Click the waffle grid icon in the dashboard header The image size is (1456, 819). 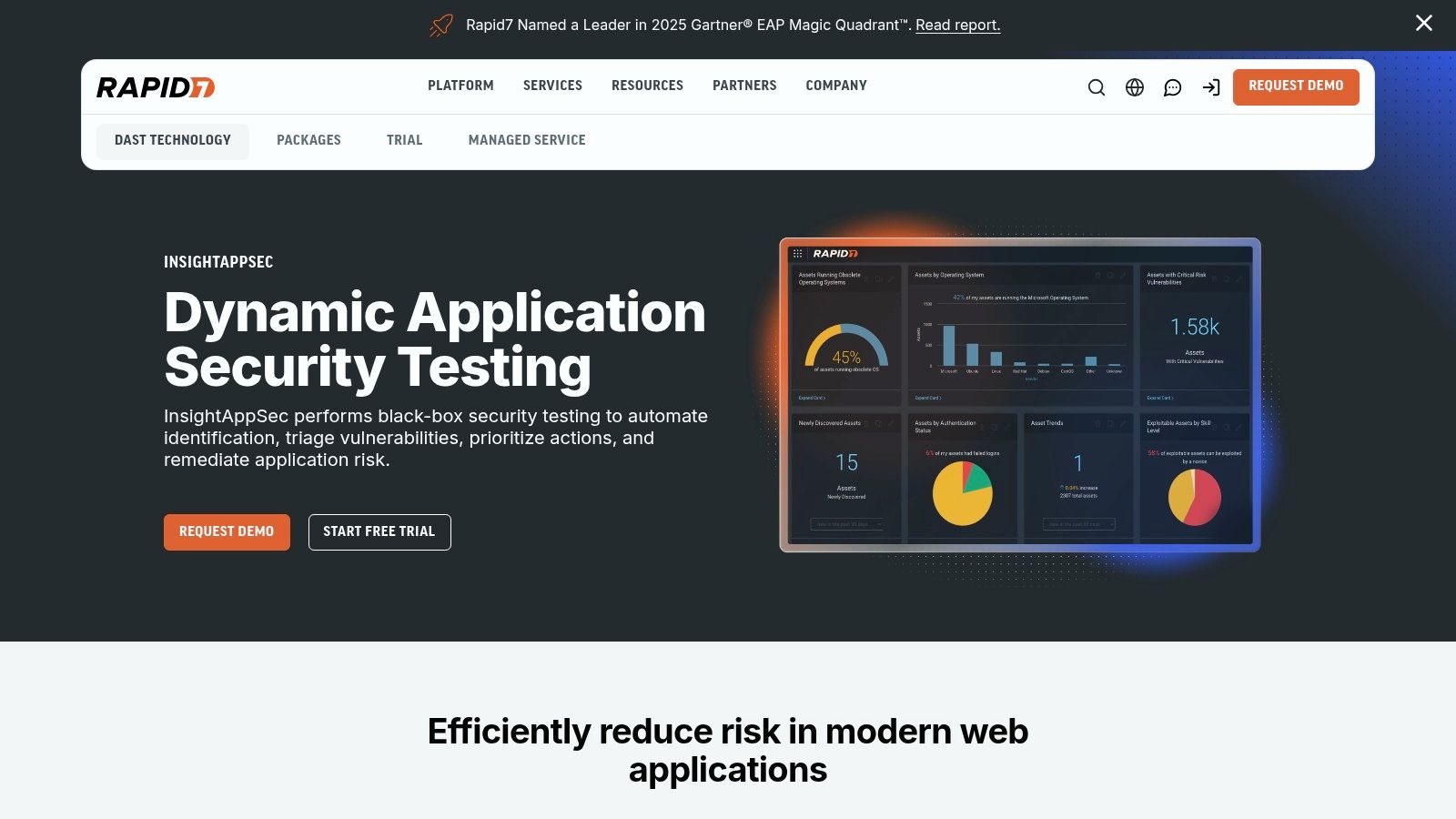tap(797, 253)
